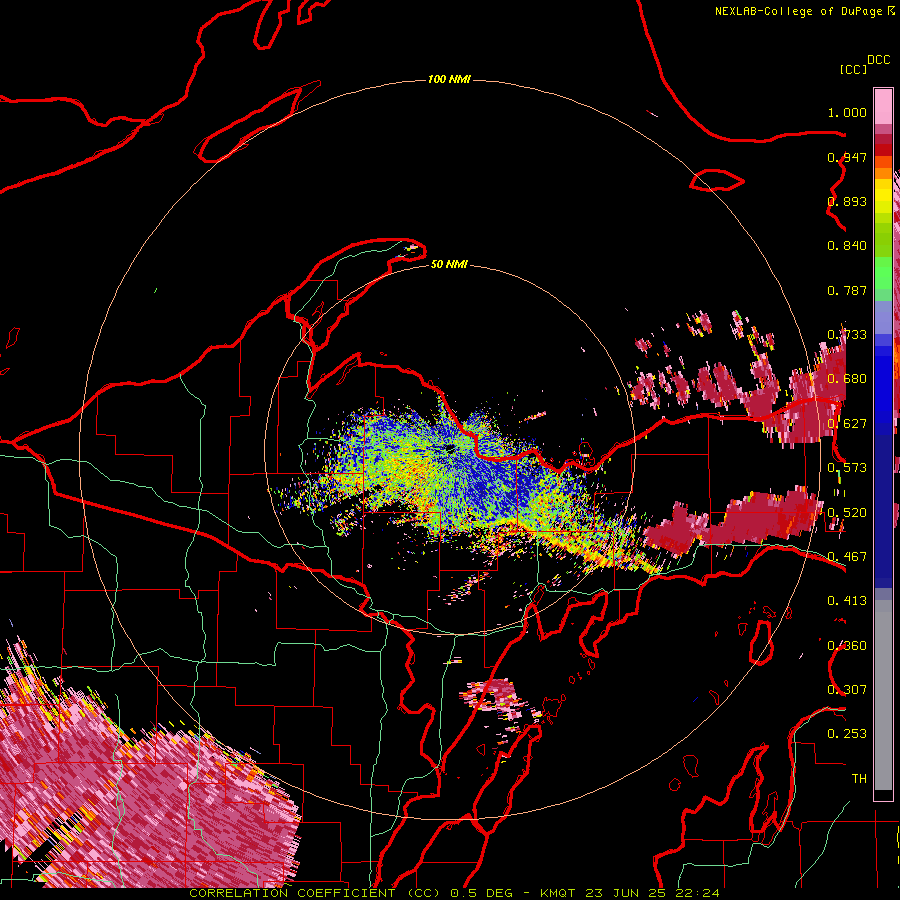Screen dimensions: 900x900
Task: Click the 0.307 scale value
Action: click(847, 689)
